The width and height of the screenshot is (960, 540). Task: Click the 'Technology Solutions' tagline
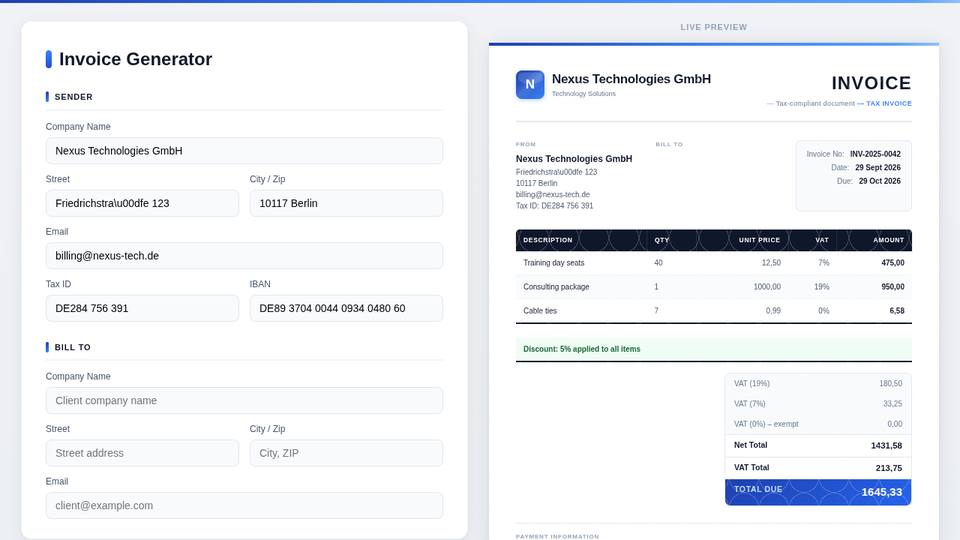[583, 94]
